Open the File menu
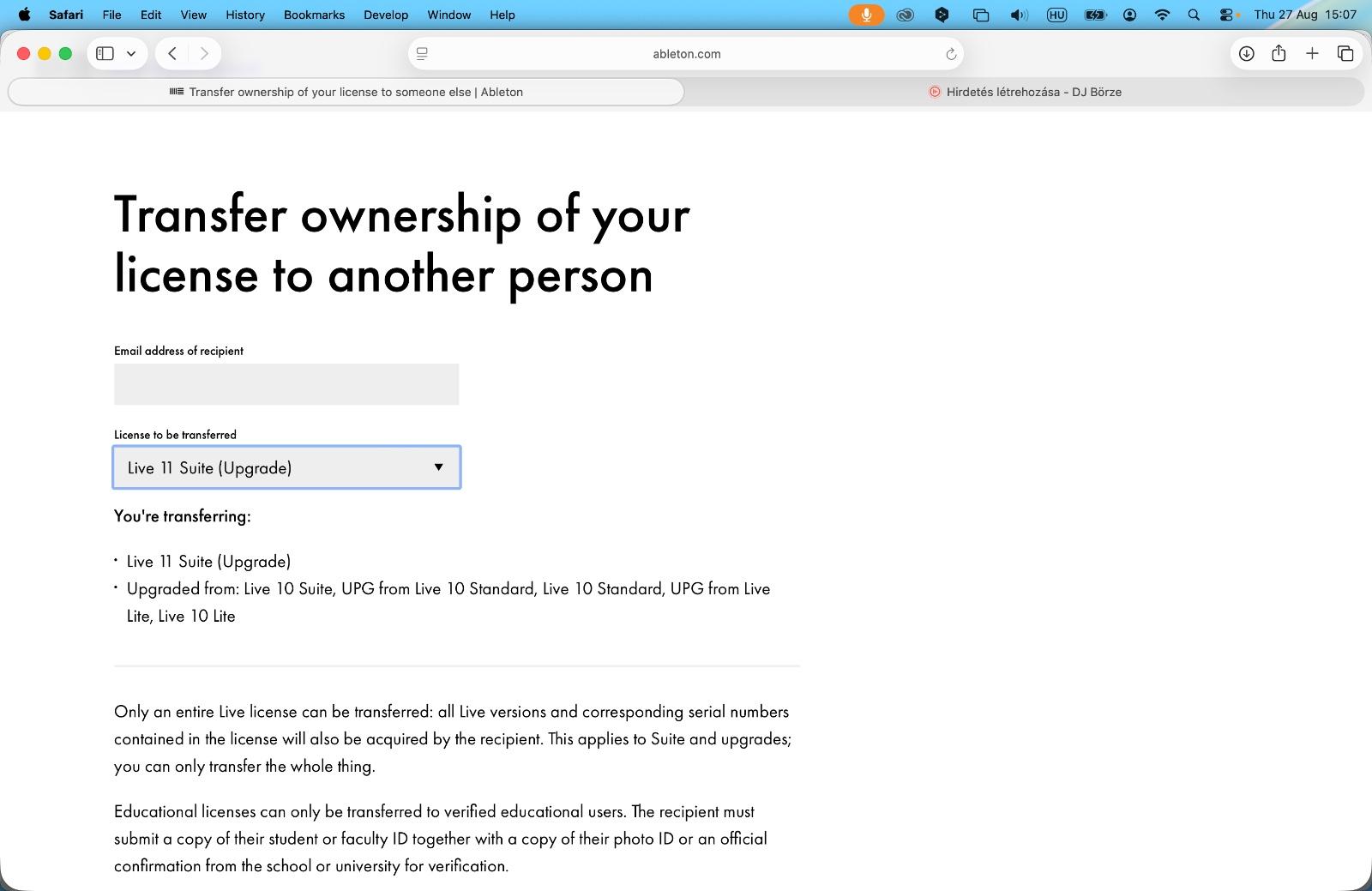Viewport: 1372px width, 891px height. click(x=111, y=15)
